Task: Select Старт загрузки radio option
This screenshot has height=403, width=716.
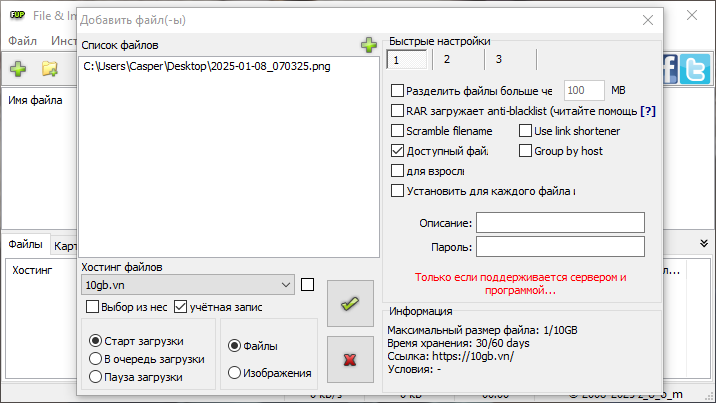Action: pyautogui.click(x=95, y=341)
